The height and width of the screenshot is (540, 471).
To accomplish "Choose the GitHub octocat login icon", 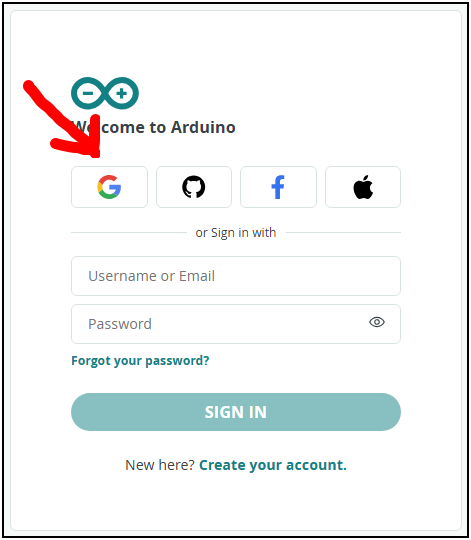I will [194, 187].
